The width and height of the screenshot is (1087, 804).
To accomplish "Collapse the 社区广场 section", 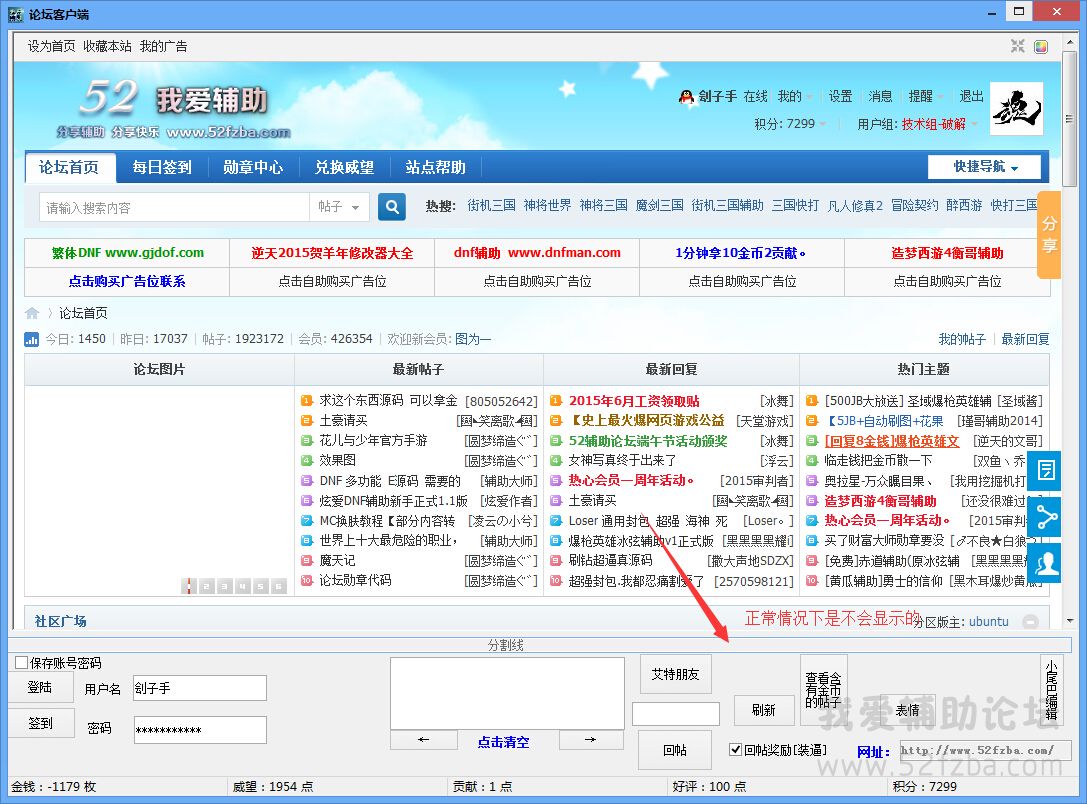I will coord(1030,621).
